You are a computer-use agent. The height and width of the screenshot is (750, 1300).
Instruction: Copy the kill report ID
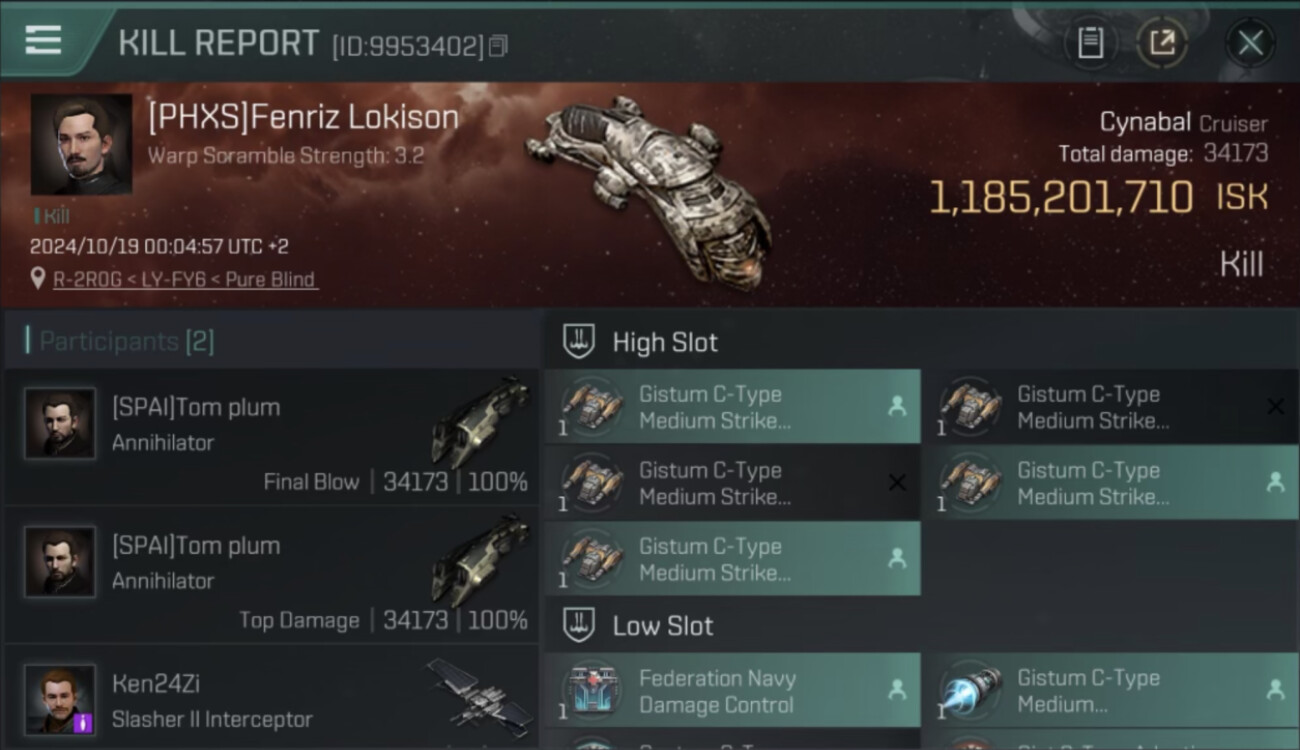click(498, 46)
